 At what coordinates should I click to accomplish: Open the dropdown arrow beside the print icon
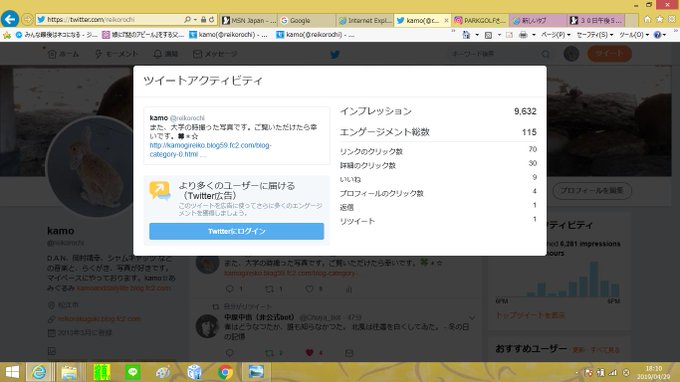pyautogui.click(x=534, y=35)
